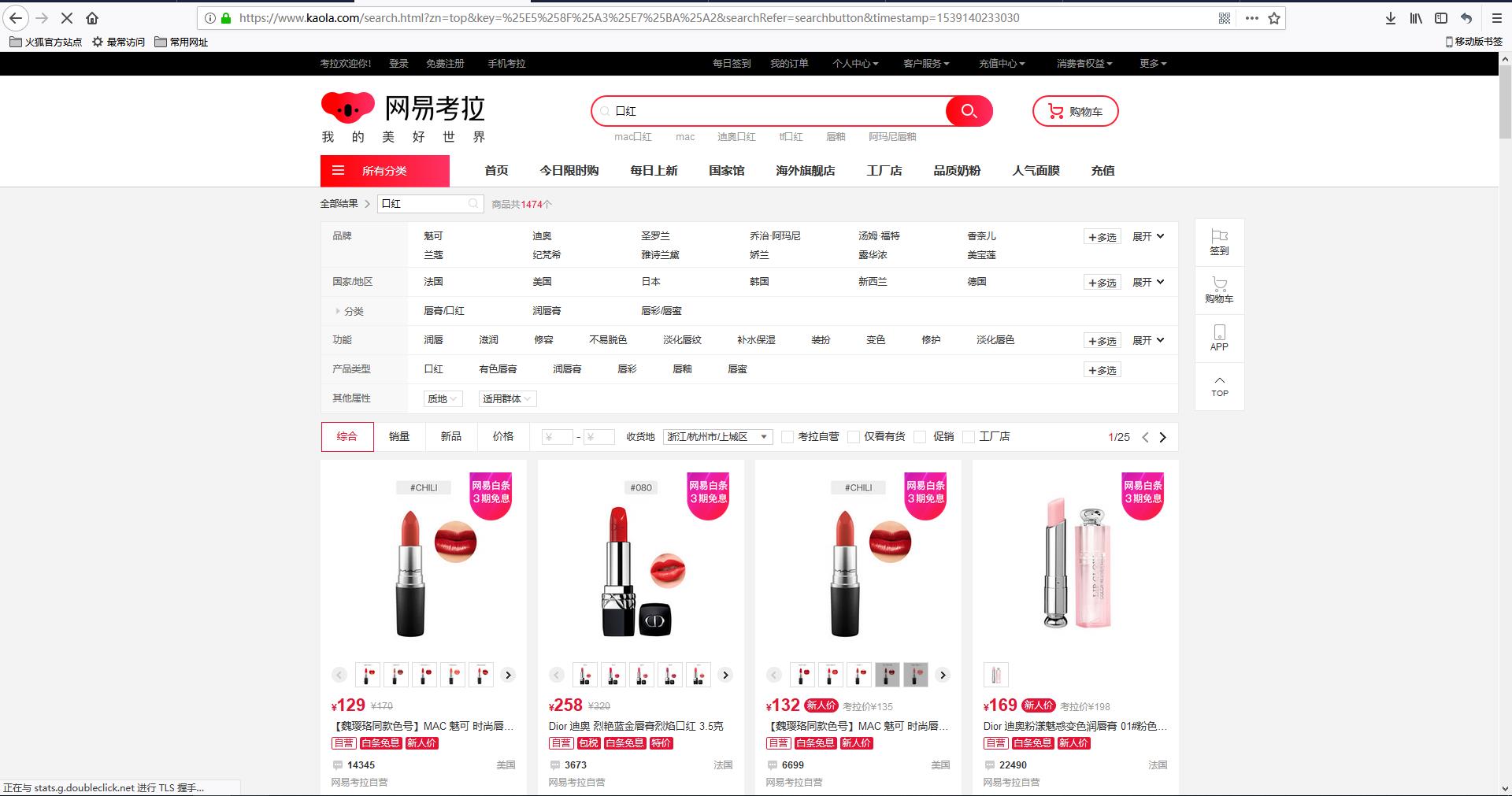The width and height of the screenshot is (1512, 796).
Task: Click the 登录 login link
Action: (398, 64)
